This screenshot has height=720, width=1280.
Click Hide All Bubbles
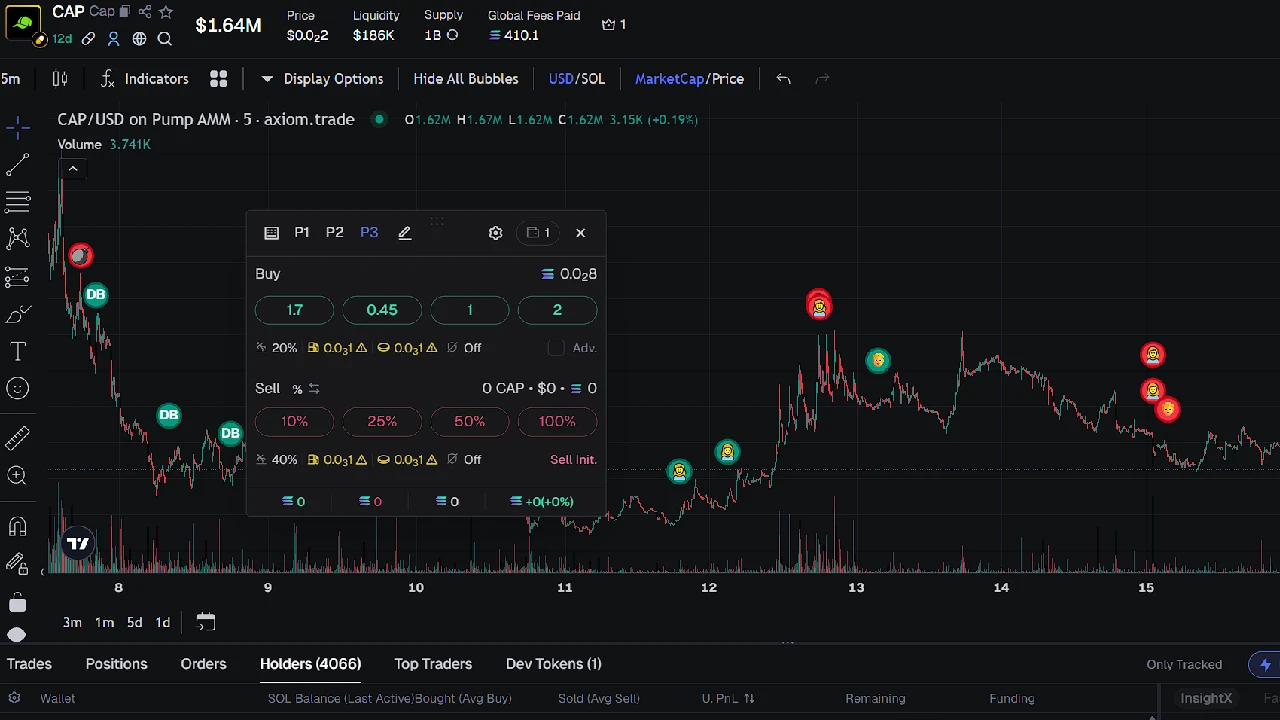(465, 79)
